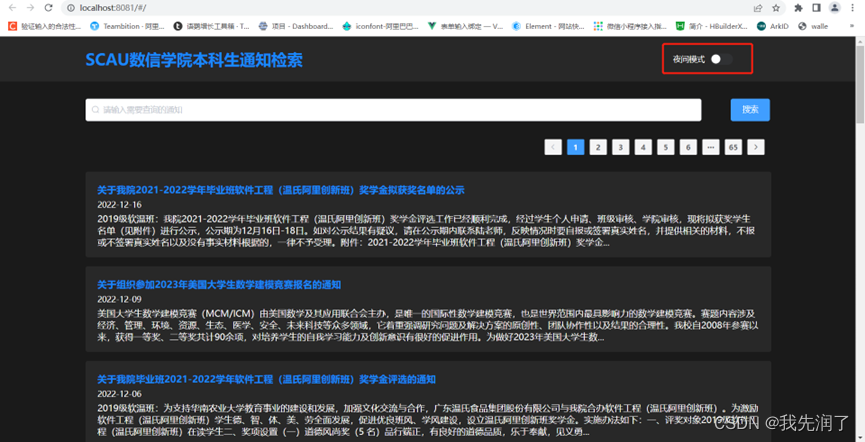Reload the current page
The image size is (865, 442).
tap(49, 8)
